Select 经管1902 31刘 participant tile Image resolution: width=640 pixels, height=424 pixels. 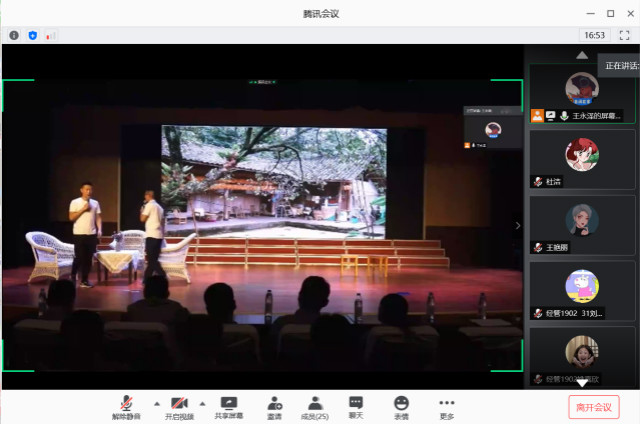(x=582, y=291)
